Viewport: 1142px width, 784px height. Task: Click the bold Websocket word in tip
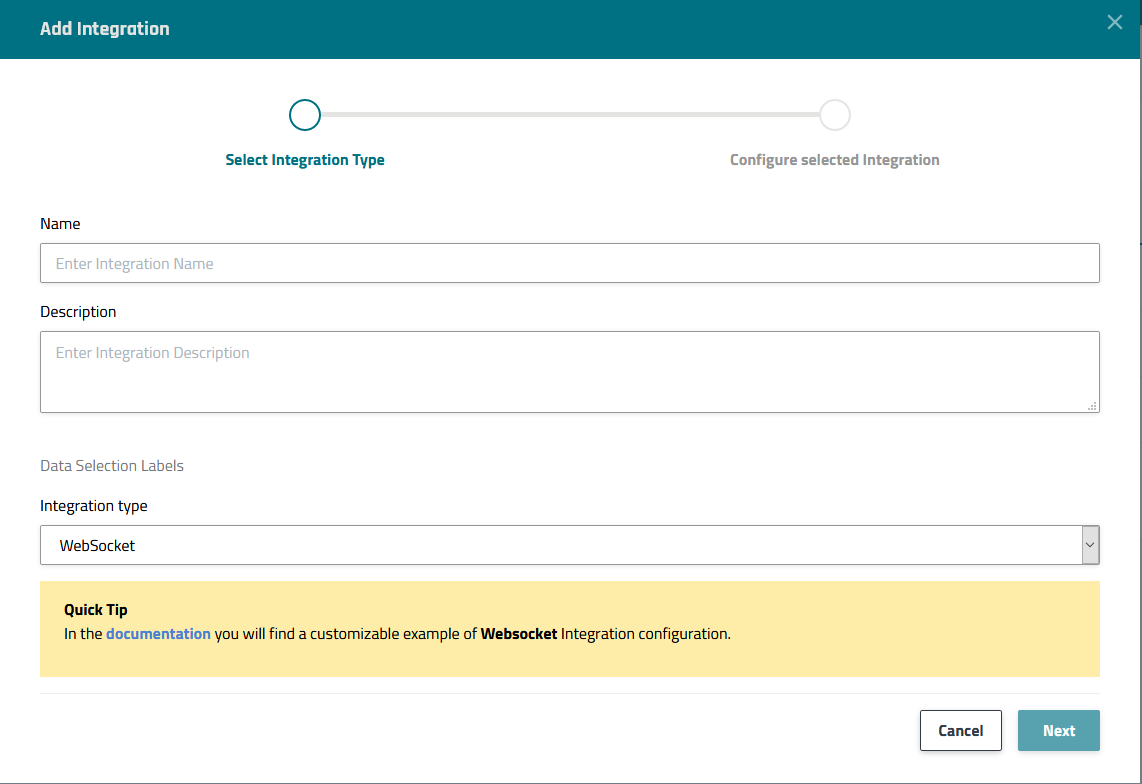(519, 634)
